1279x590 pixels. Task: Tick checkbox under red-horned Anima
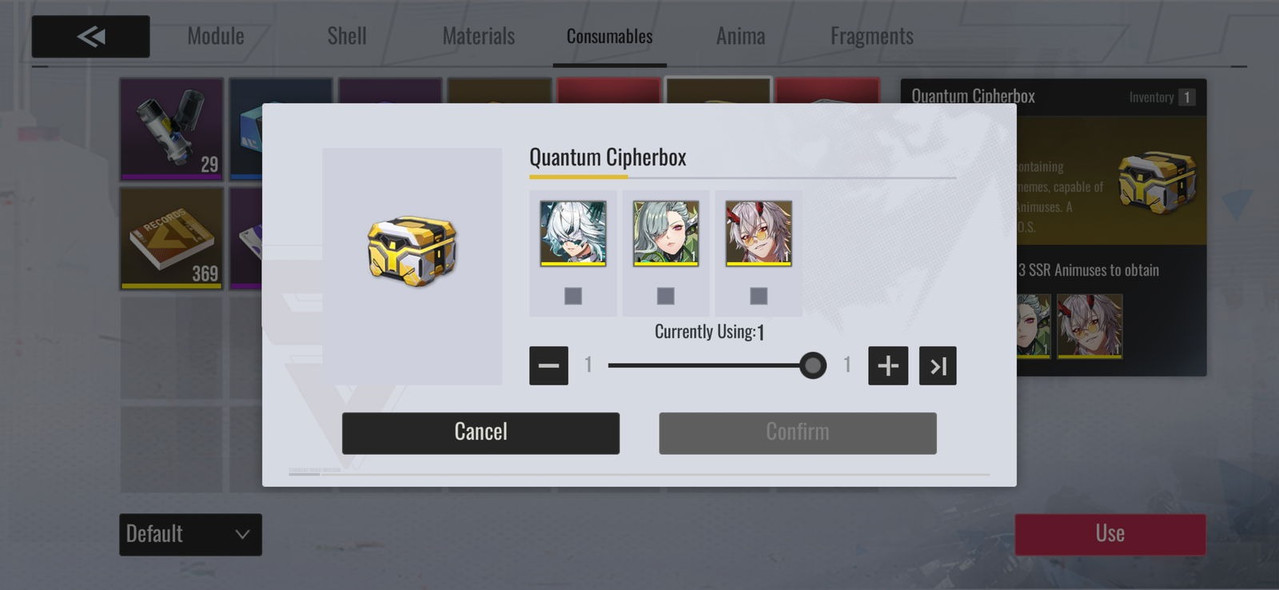coord(759,296)
